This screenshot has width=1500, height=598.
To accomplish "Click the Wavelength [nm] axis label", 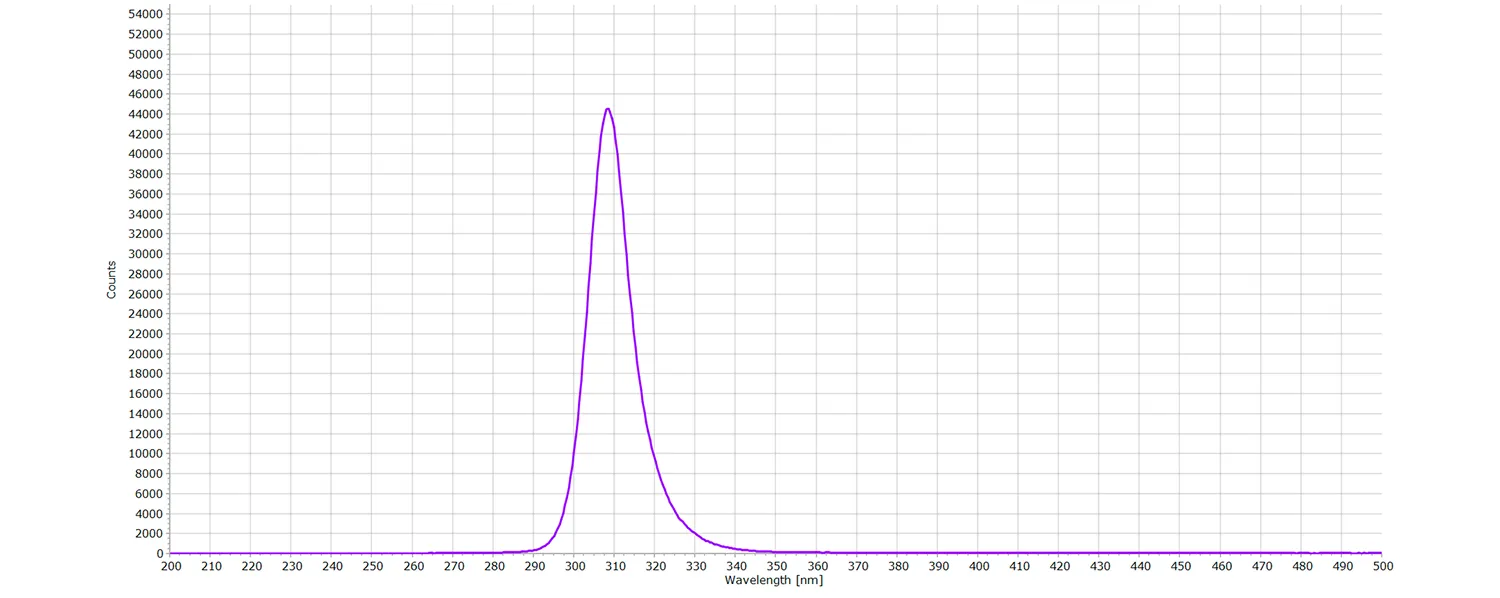I will coord(777,580).
